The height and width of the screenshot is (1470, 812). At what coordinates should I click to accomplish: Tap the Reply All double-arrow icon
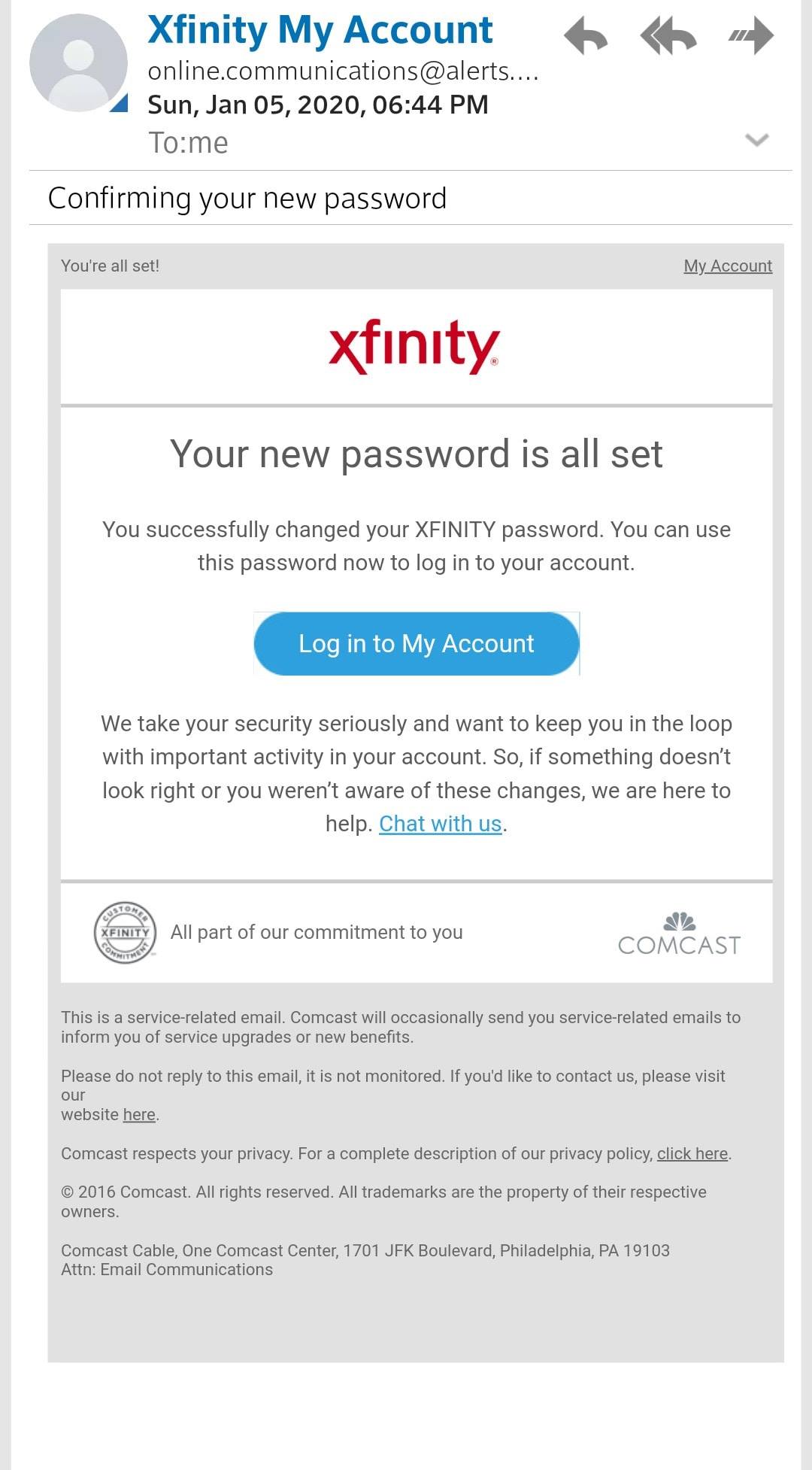click(668, 35)
